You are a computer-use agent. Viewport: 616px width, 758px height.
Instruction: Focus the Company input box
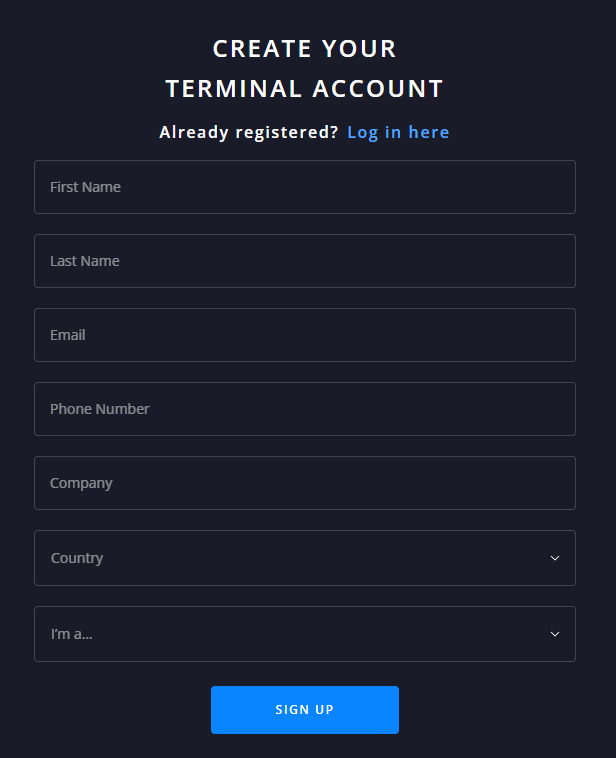point(304,483)
